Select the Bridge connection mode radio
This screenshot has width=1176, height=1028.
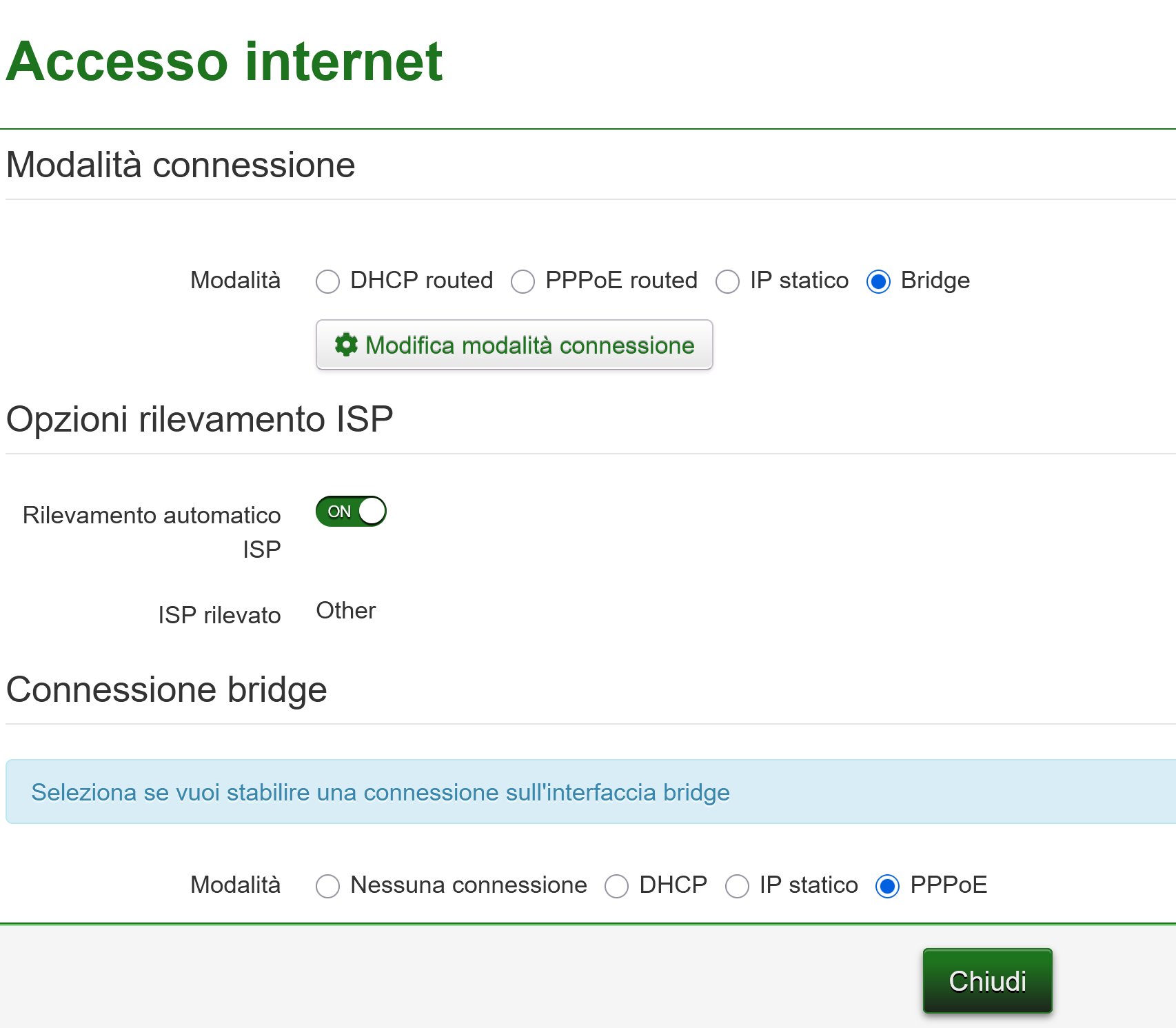(878, 281)
